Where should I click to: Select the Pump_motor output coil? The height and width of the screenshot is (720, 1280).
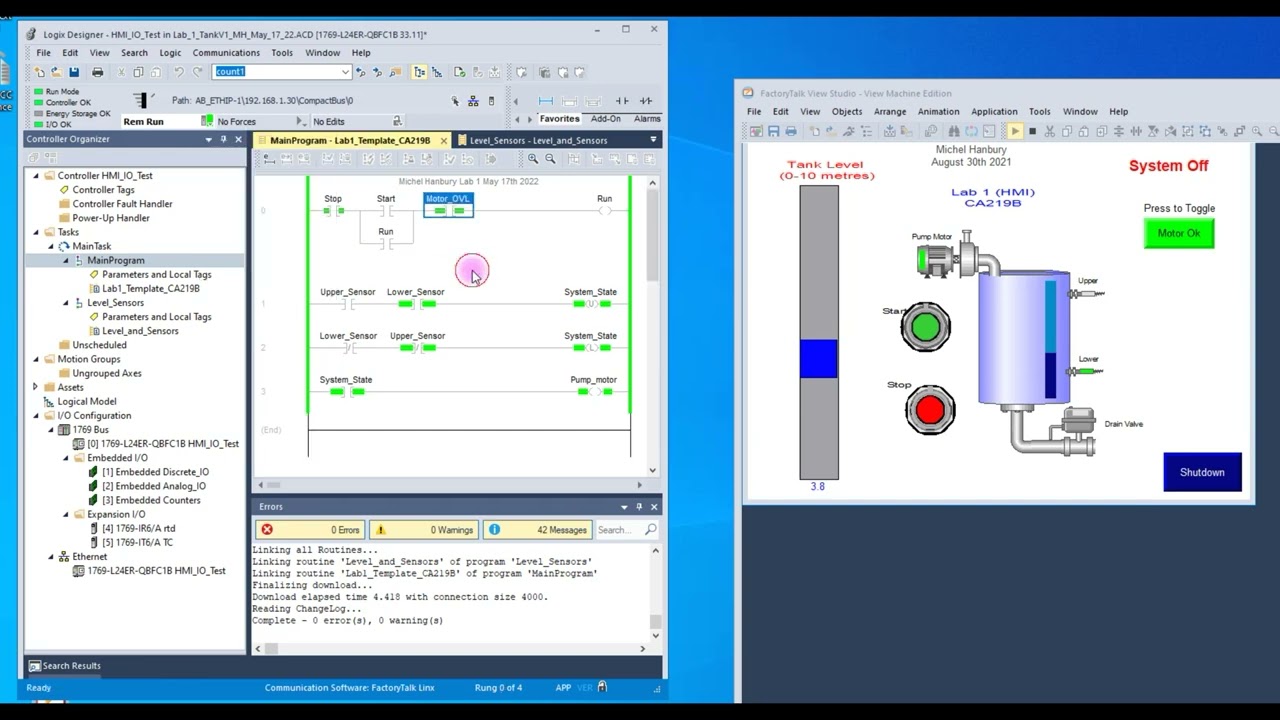594,392
